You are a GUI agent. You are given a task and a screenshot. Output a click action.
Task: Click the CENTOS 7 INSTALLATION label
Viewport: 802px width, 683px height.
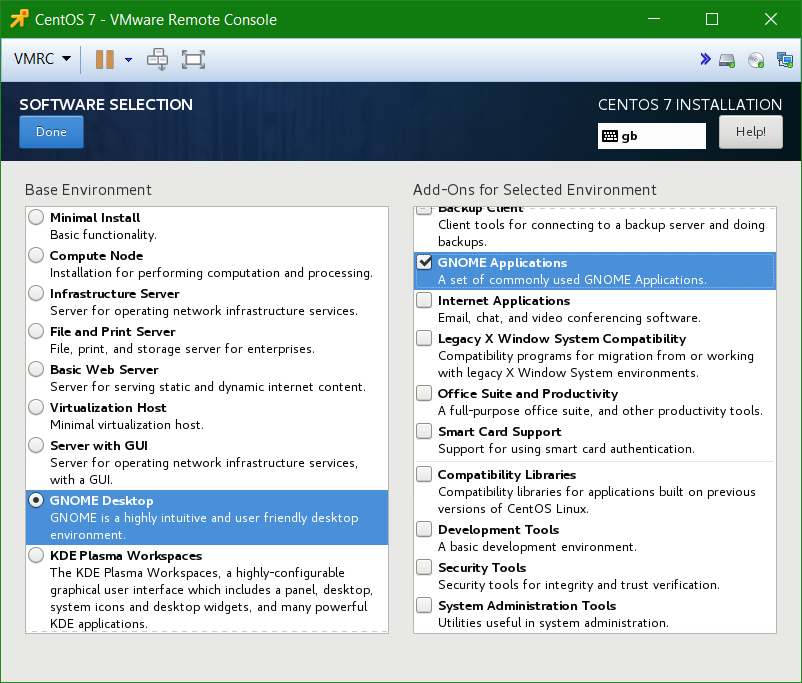(x=690, y=104)
